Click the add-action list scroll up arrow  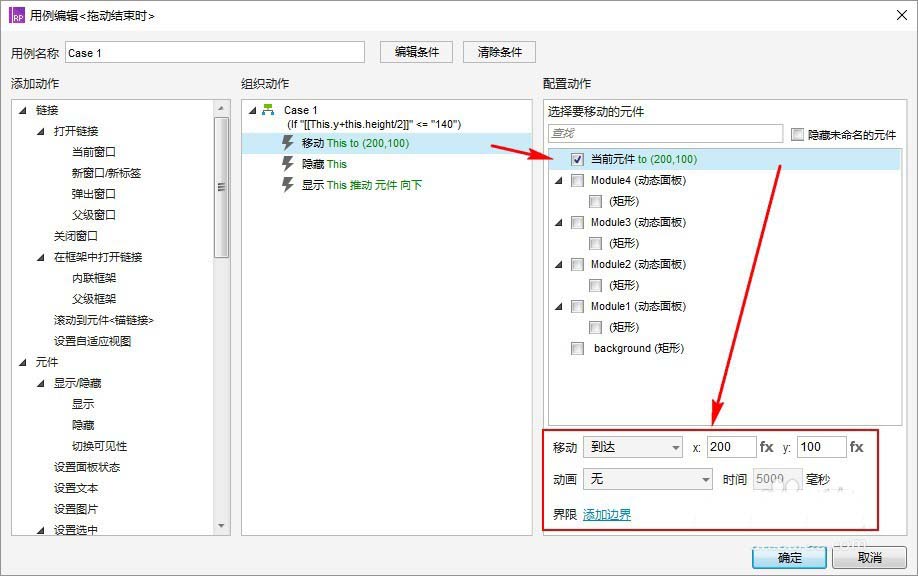pos(221,108)
